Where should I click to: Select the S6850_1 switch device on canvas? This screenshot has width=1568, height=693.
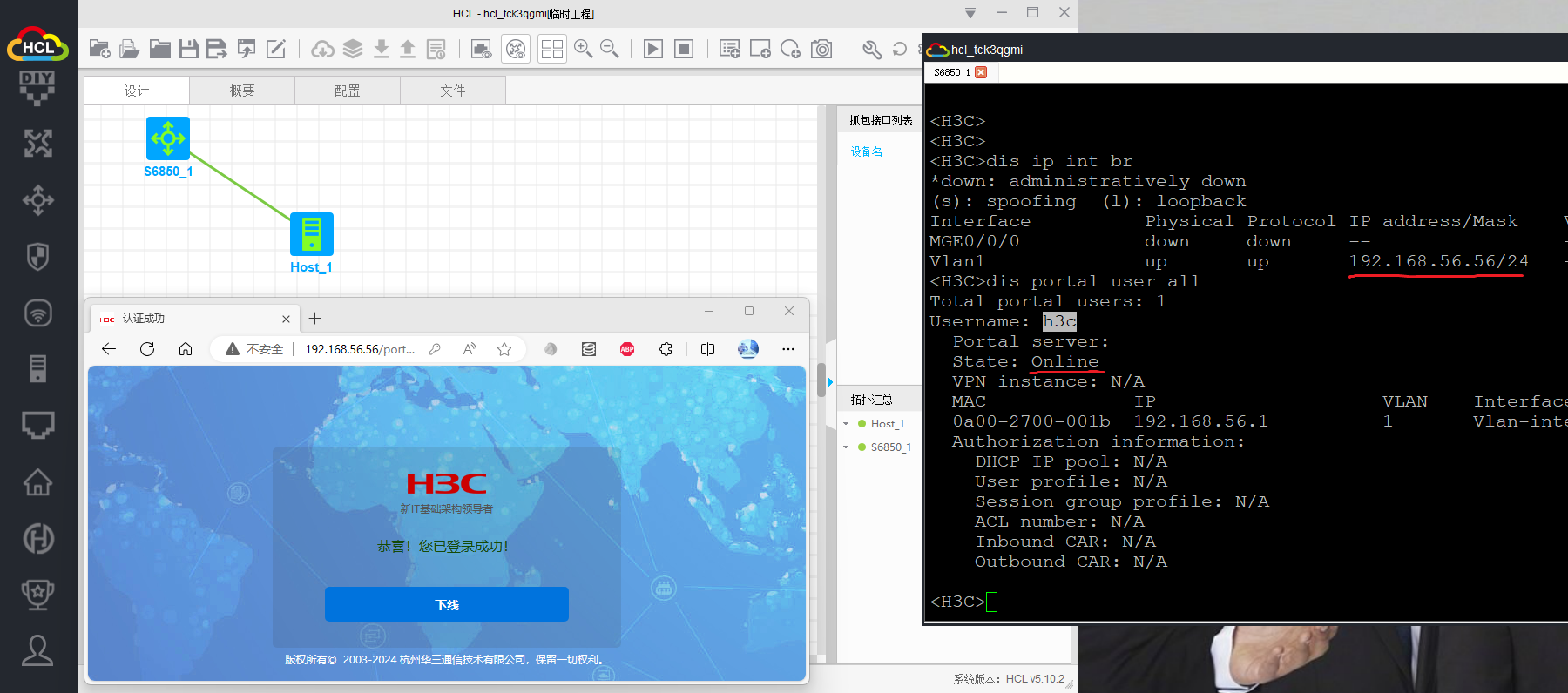pyautogui.click(x=168, y=138)
